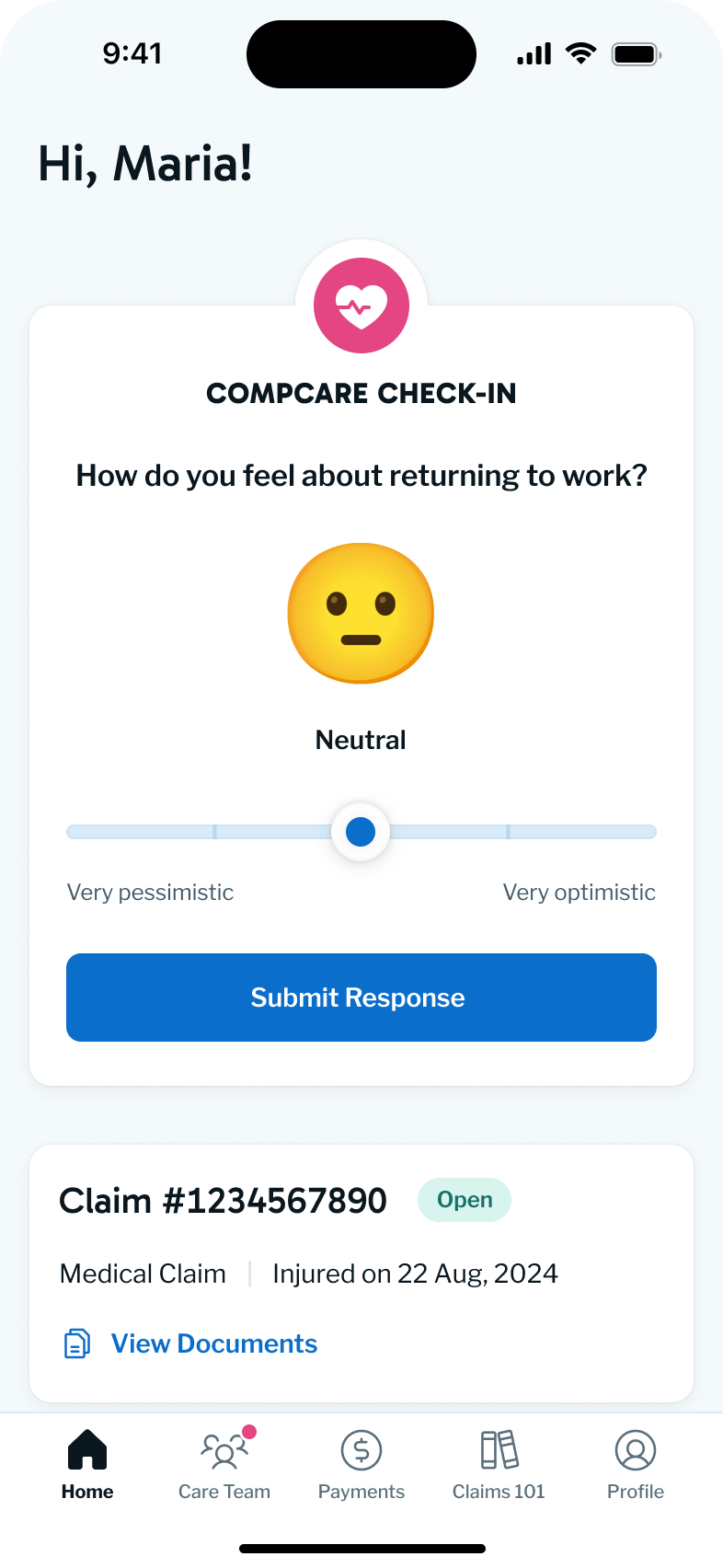Select the Claim #1234567890 heading
This screenshot has height=1568, width=723.
(x=223, y=1201)
